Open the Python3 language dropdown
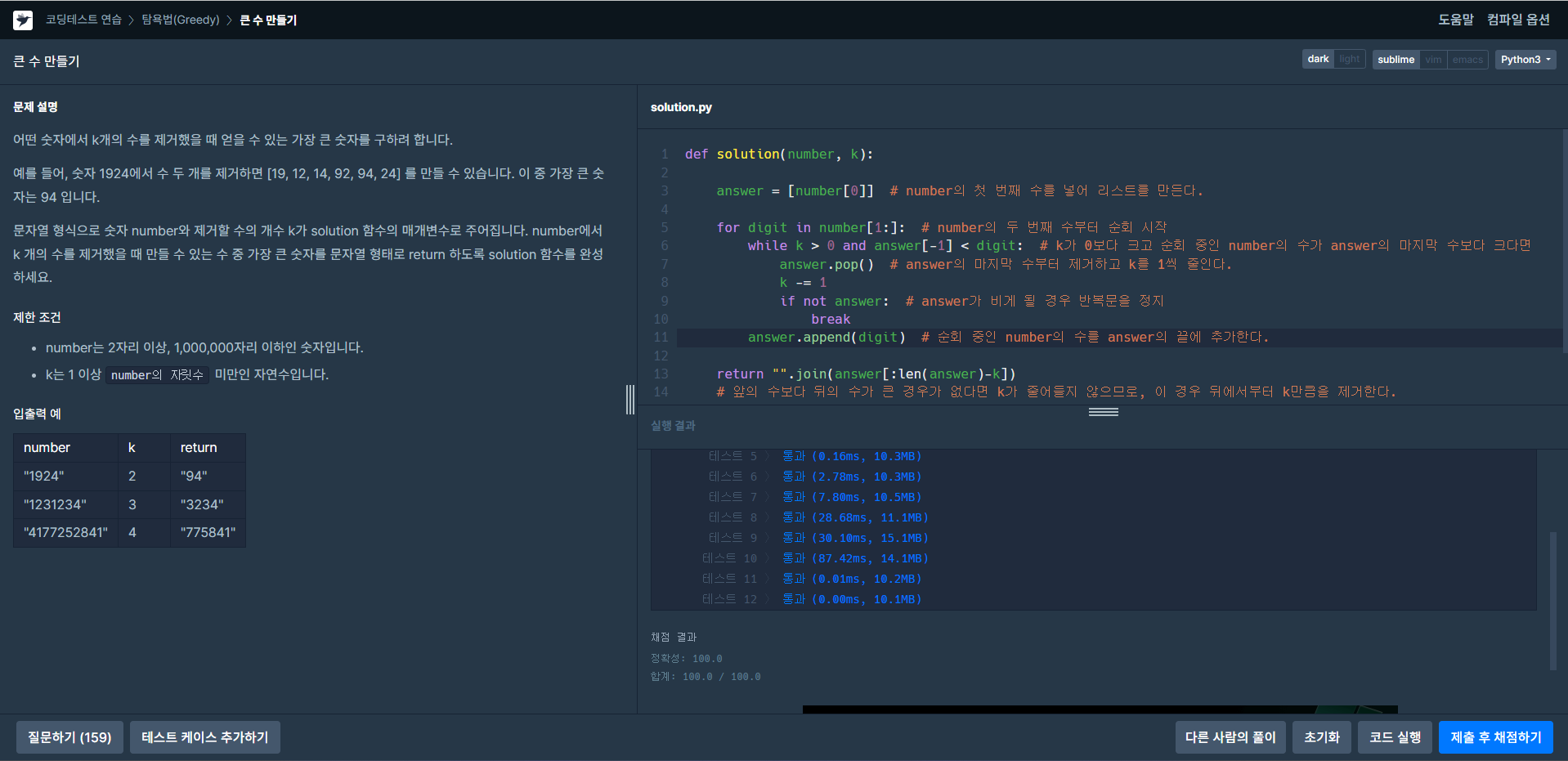 point(1525,60)
